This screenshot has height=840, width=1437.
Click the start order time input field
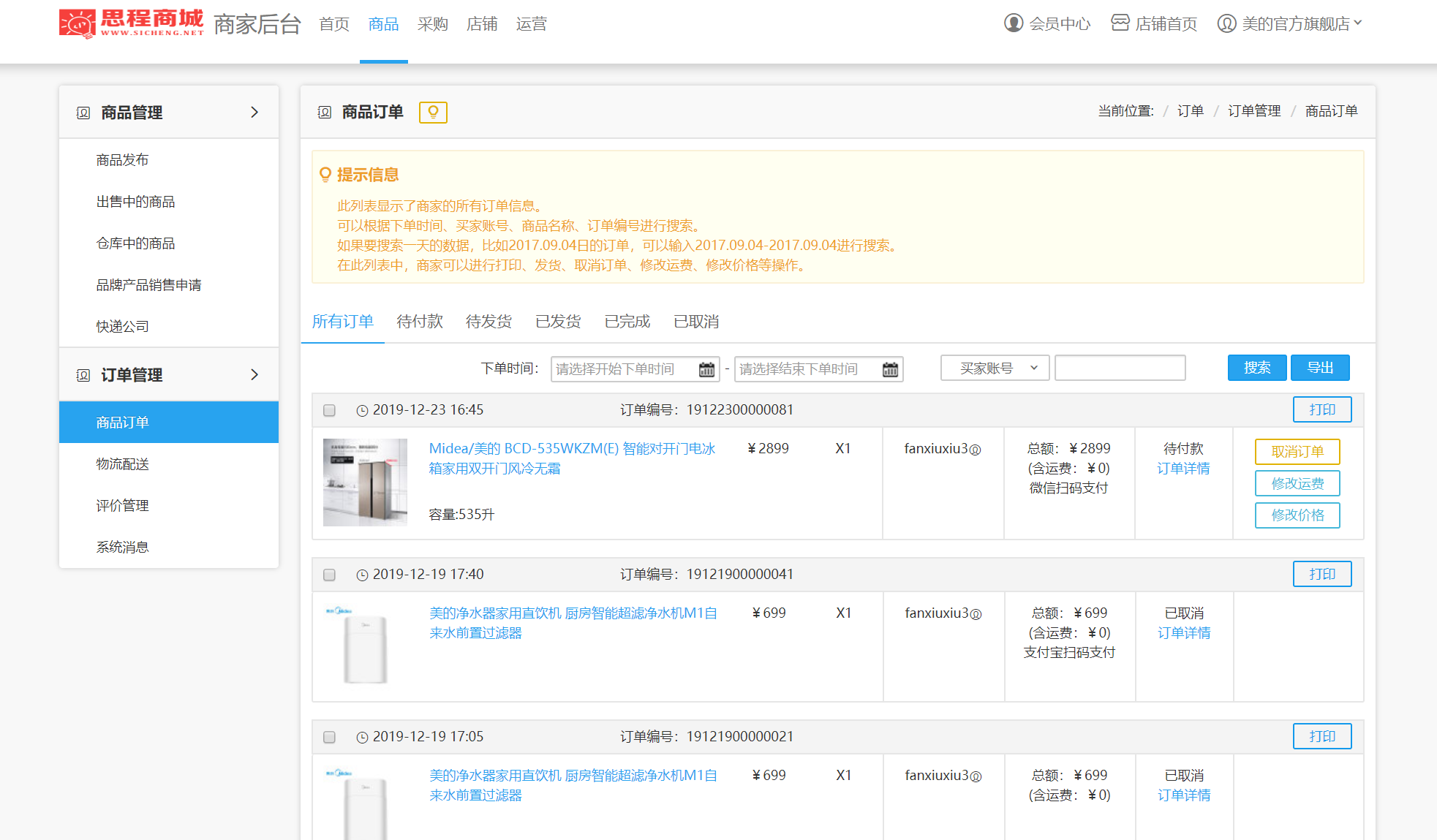click(x=635, y=369)
